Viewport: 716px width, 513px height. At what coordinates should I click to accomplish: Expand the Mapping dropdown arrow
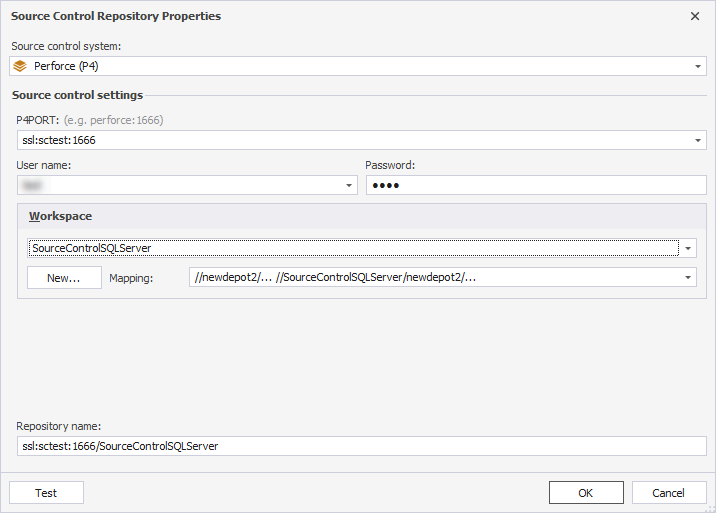coord(688,277)
